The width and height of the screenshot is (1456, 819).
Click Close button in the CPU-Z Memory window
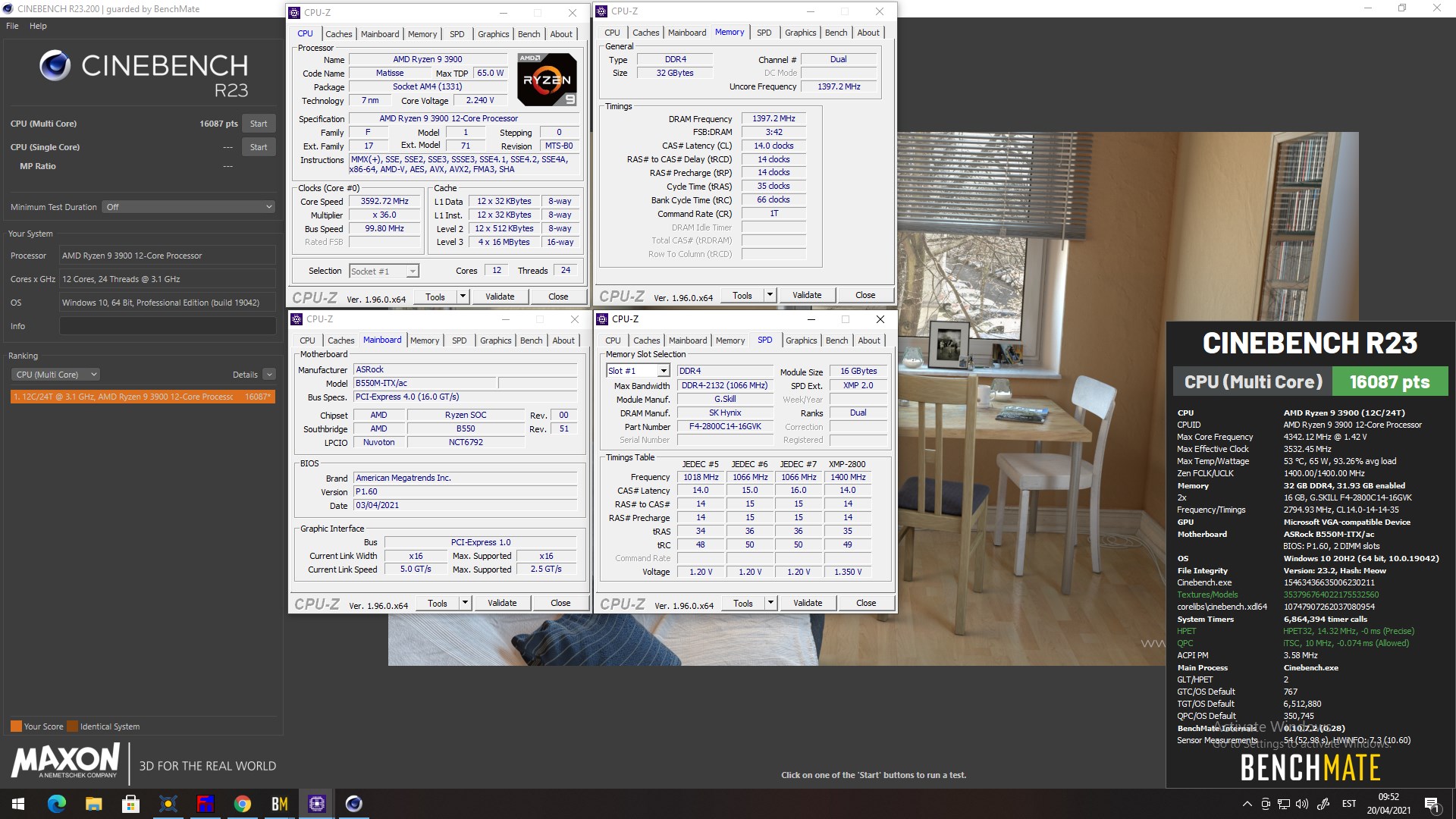point(865,295)
